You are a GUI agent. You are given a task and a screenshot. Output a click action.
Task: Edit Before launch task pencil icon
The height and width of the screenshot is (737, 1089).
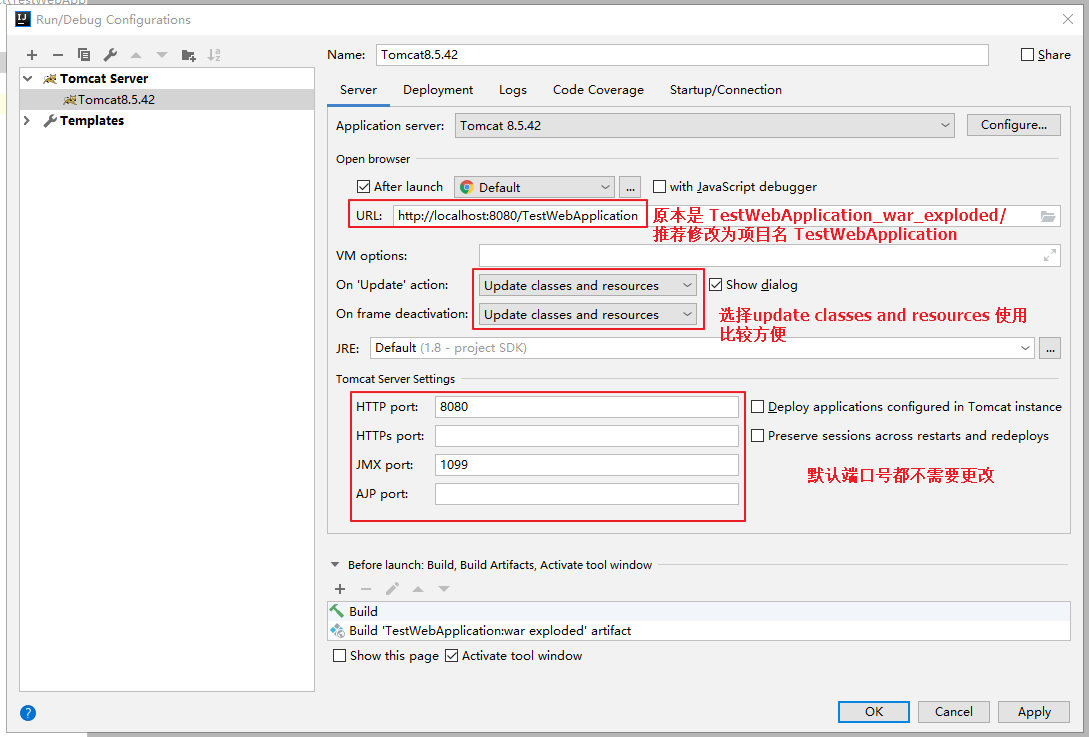[x=392, y=589]
